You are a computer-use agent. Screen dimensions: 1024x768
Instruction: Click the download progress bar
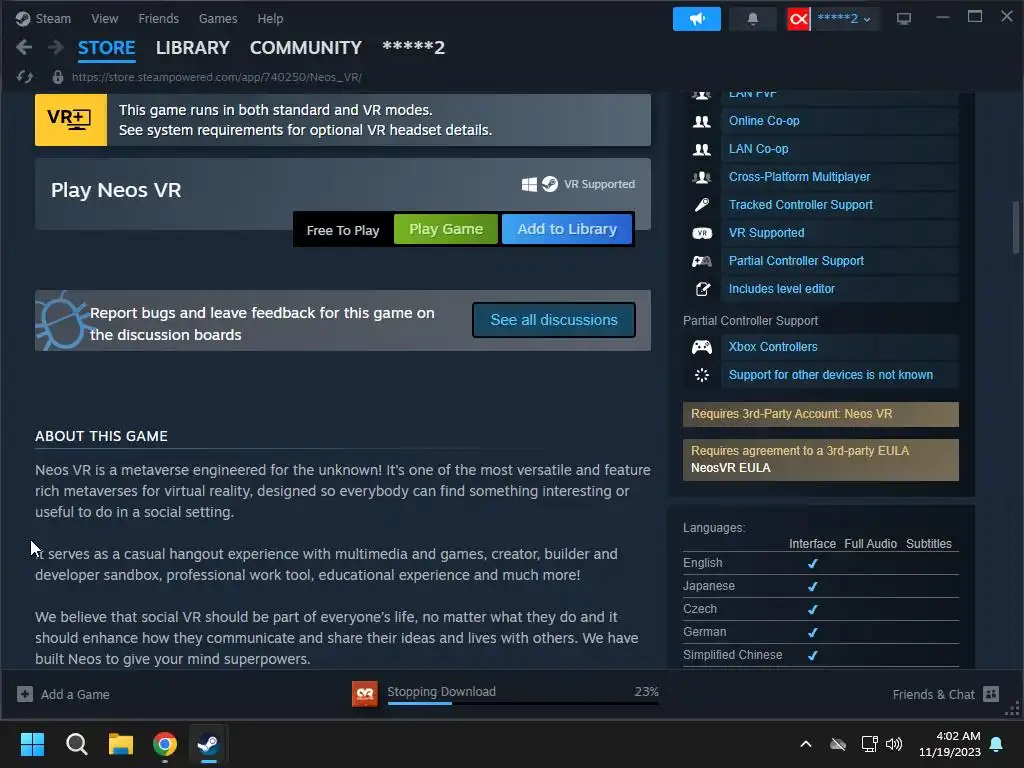click(523, 703)
